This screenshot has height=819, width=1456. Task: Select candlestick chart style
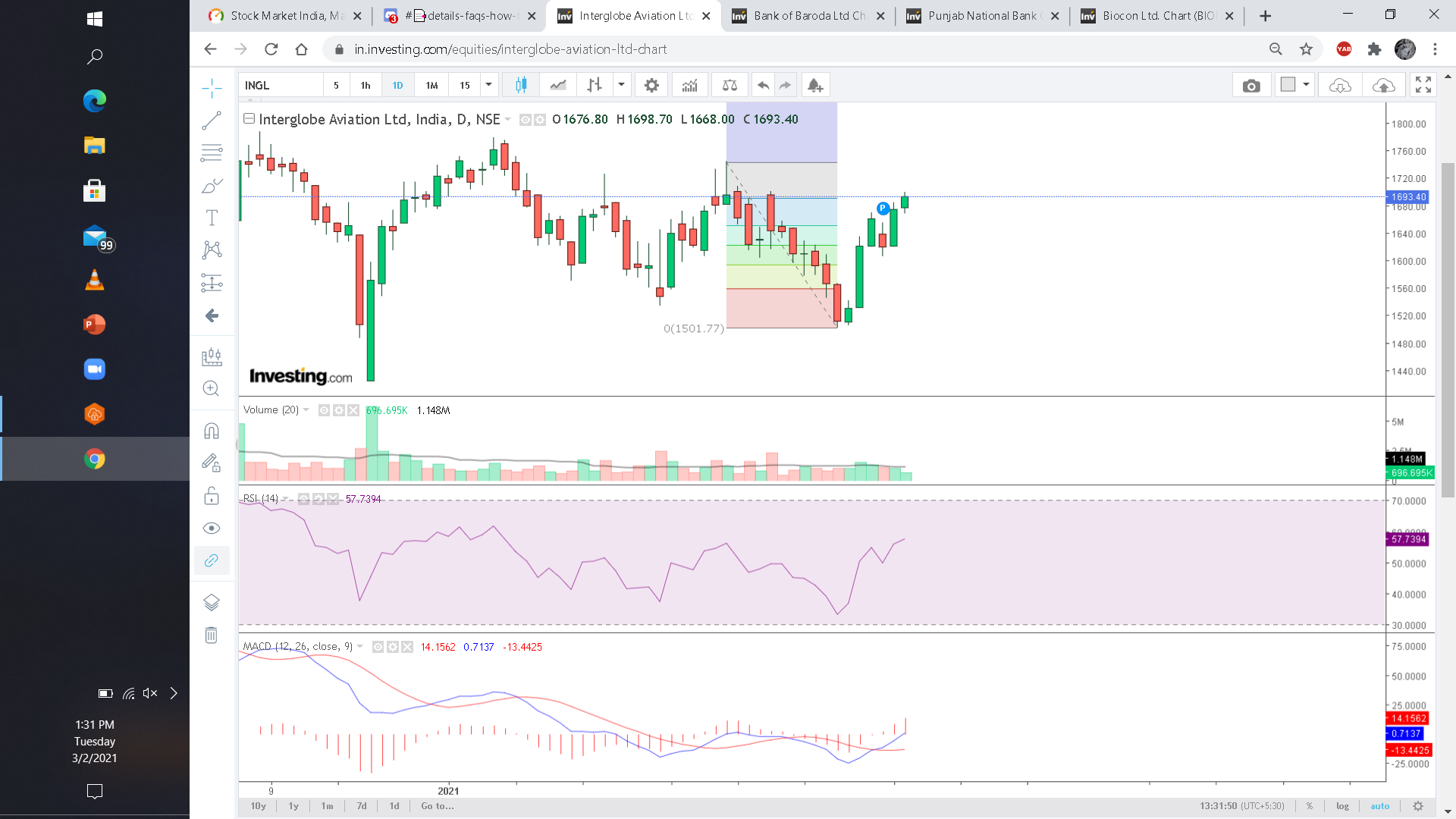[x=521, y=85]
